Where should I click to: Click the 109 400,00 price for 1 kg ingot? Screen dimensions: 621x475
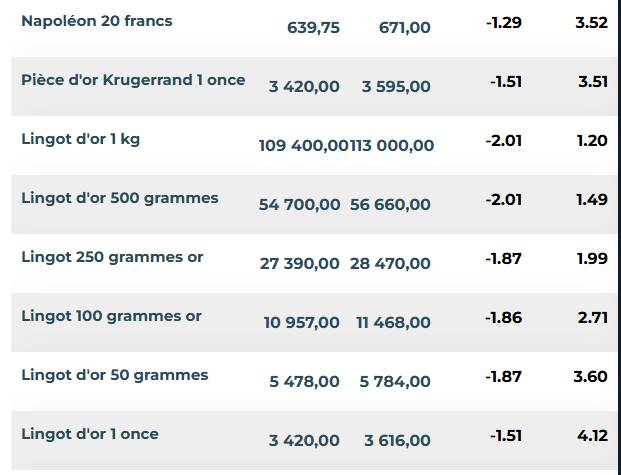point(303,146)
